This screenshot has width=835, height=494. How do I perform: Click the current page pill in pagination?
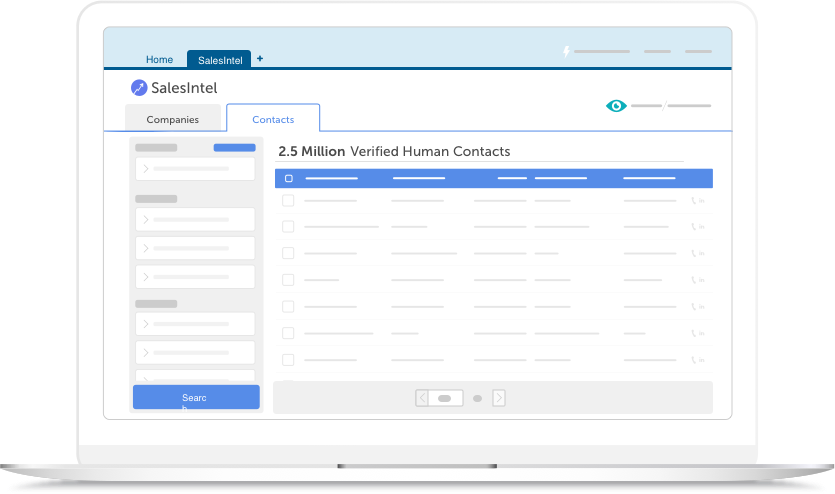tap(446, 398)
